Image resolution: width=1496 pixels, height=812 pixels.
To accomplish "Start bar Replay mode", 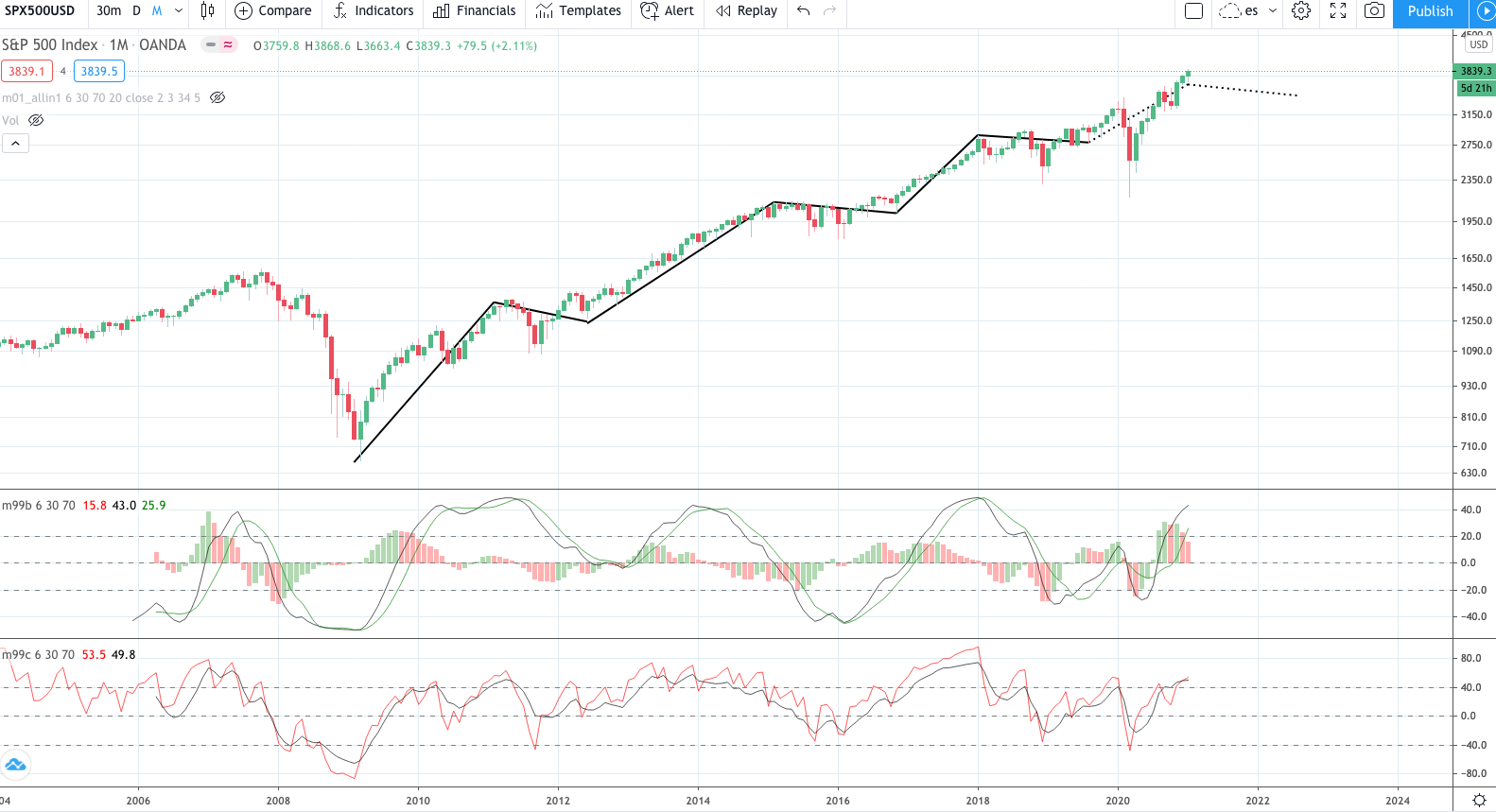I will point(747,11).
